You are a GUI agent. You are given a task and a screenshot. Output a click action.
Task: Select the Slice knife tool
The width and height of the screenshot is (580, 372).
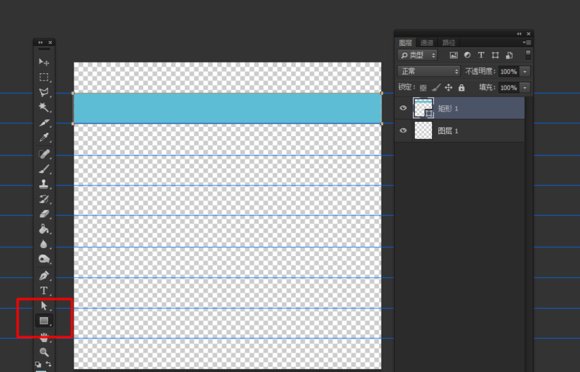coord(44,122)
